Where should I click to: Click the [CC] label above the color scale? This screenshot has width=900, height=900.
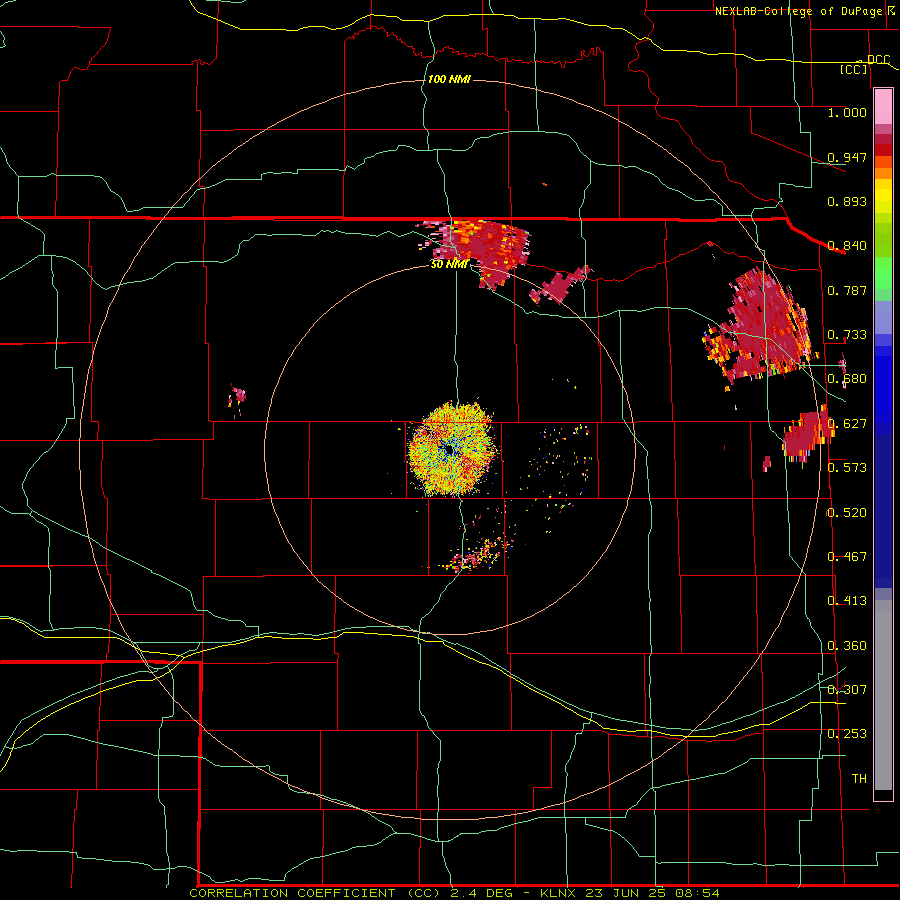[x=854, y=69]
